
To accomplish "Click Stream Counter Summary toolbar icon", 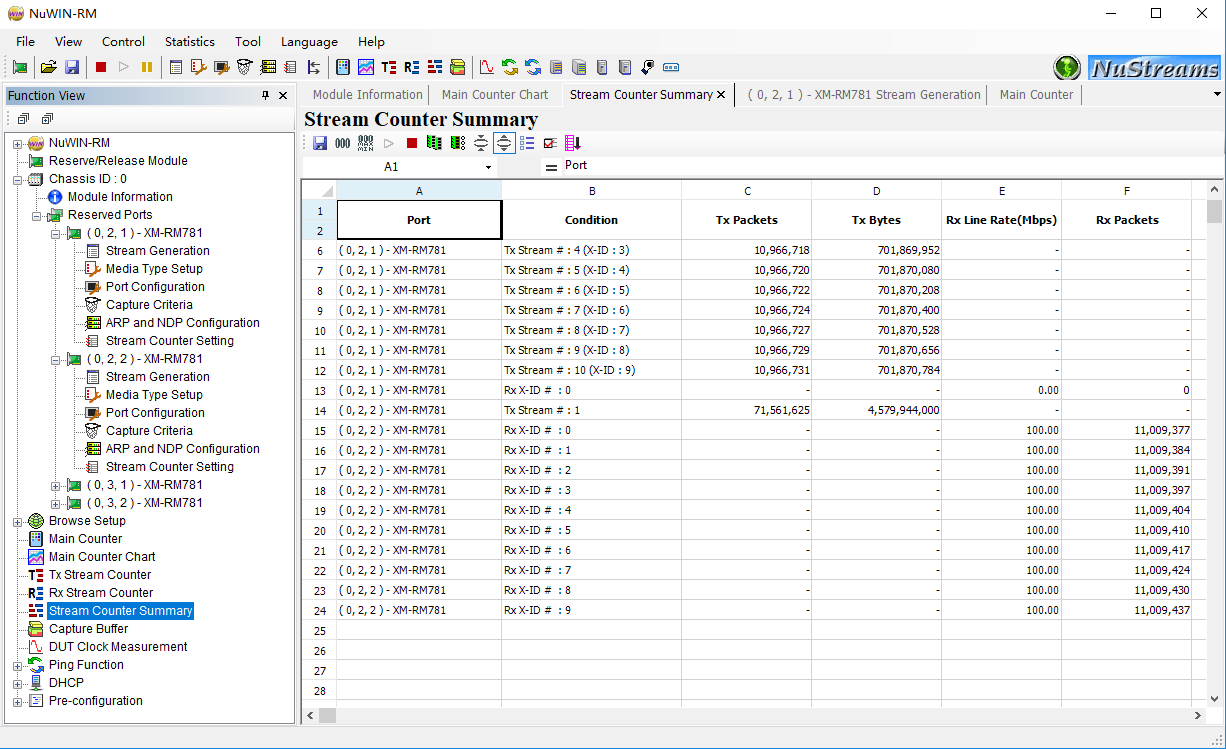I will pos(435,67).
